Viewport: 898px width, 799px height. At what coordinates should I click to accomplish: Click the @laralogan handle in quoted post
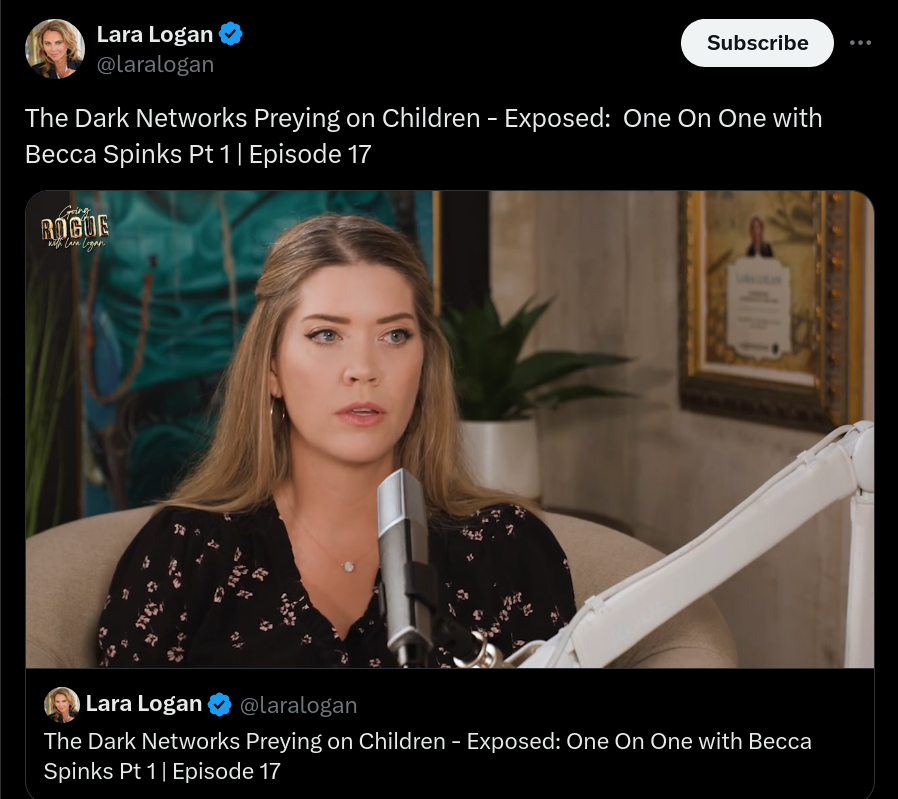298,705
